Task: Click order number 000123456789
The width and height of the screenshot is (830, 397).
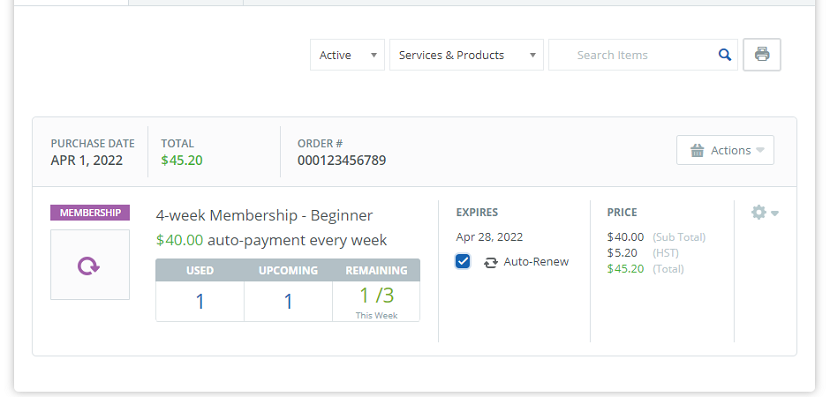Action: coord(341,160)
